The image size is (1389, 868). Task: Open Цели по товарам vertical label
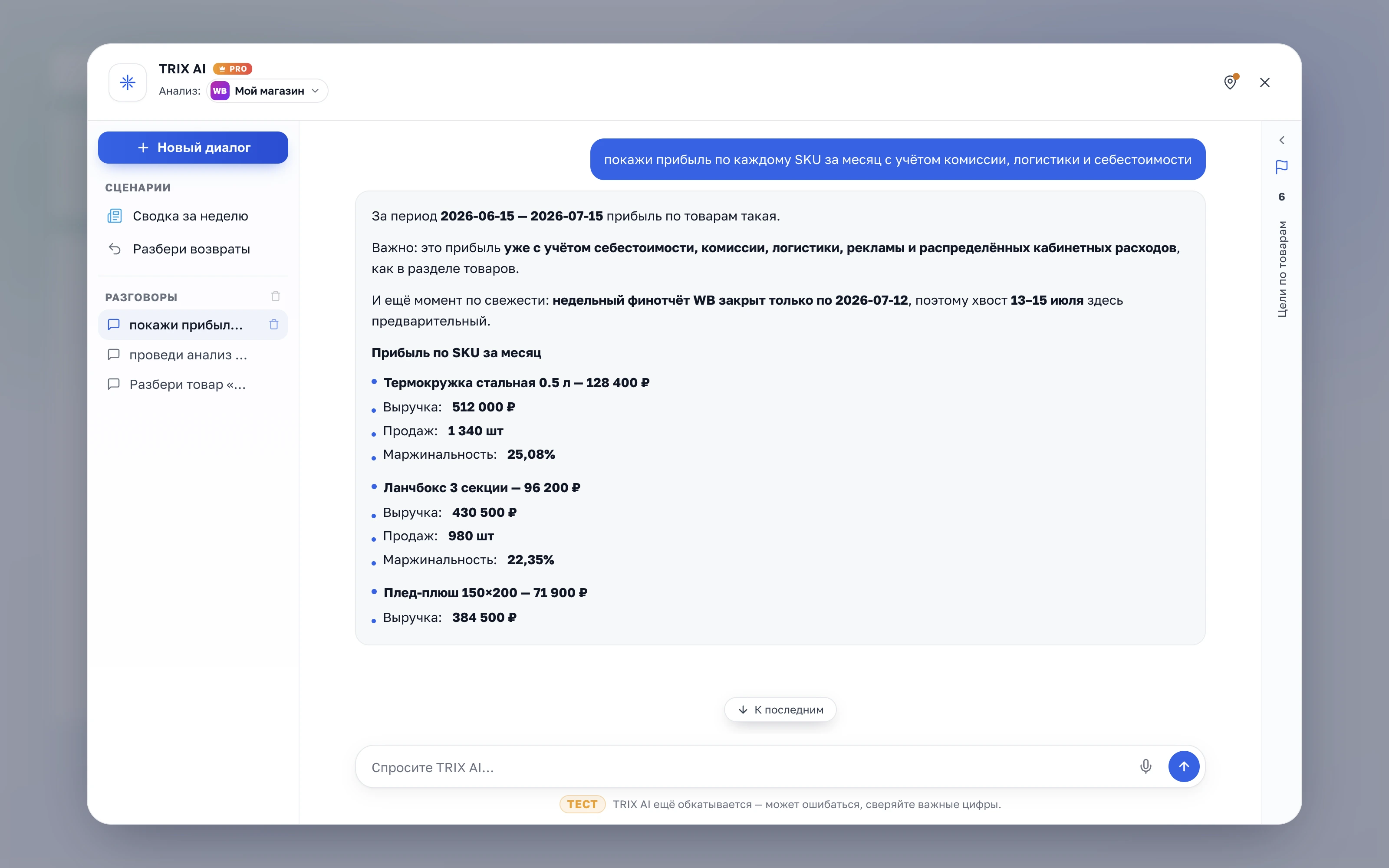point(1282,269)
